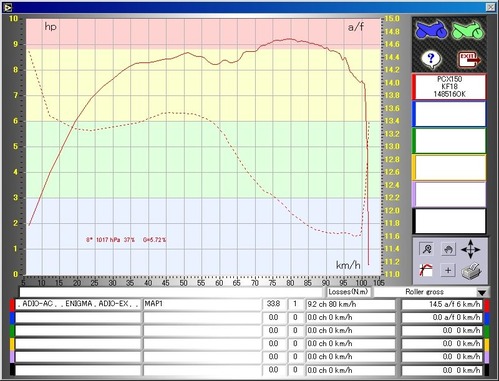Open the Roller gross combo box

click(430, 292)
